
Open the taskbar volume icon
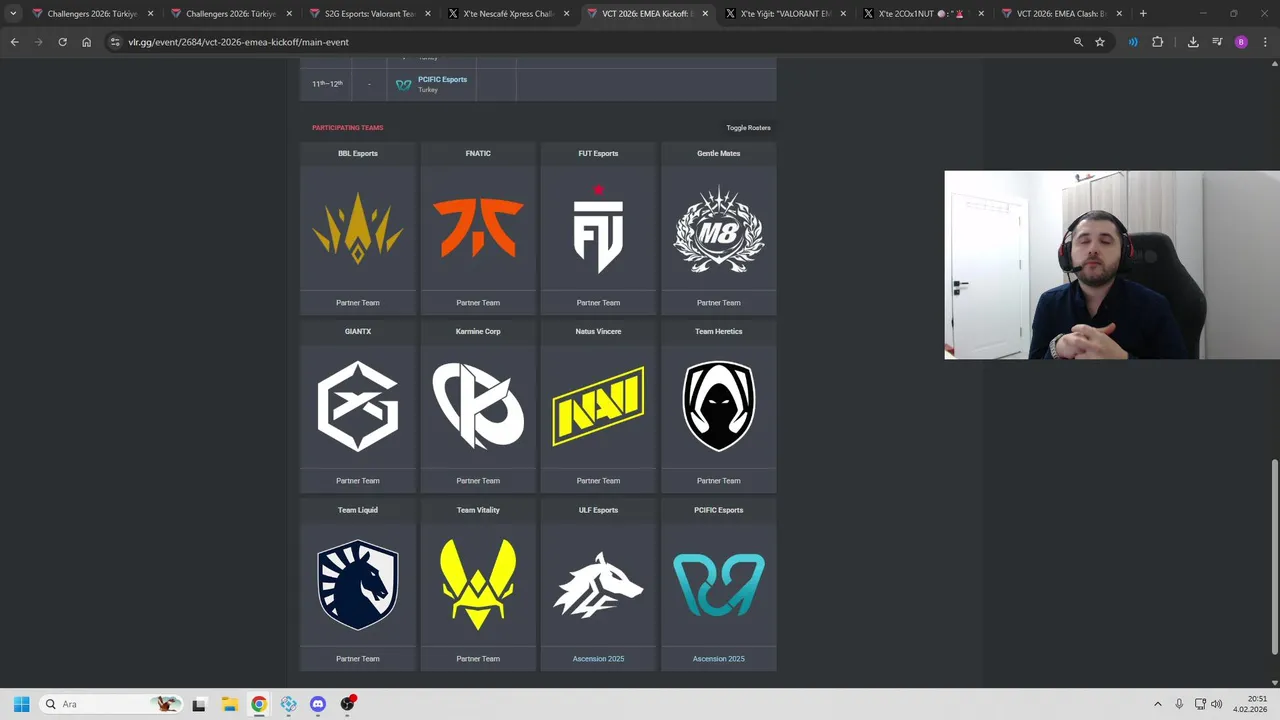1217,704
